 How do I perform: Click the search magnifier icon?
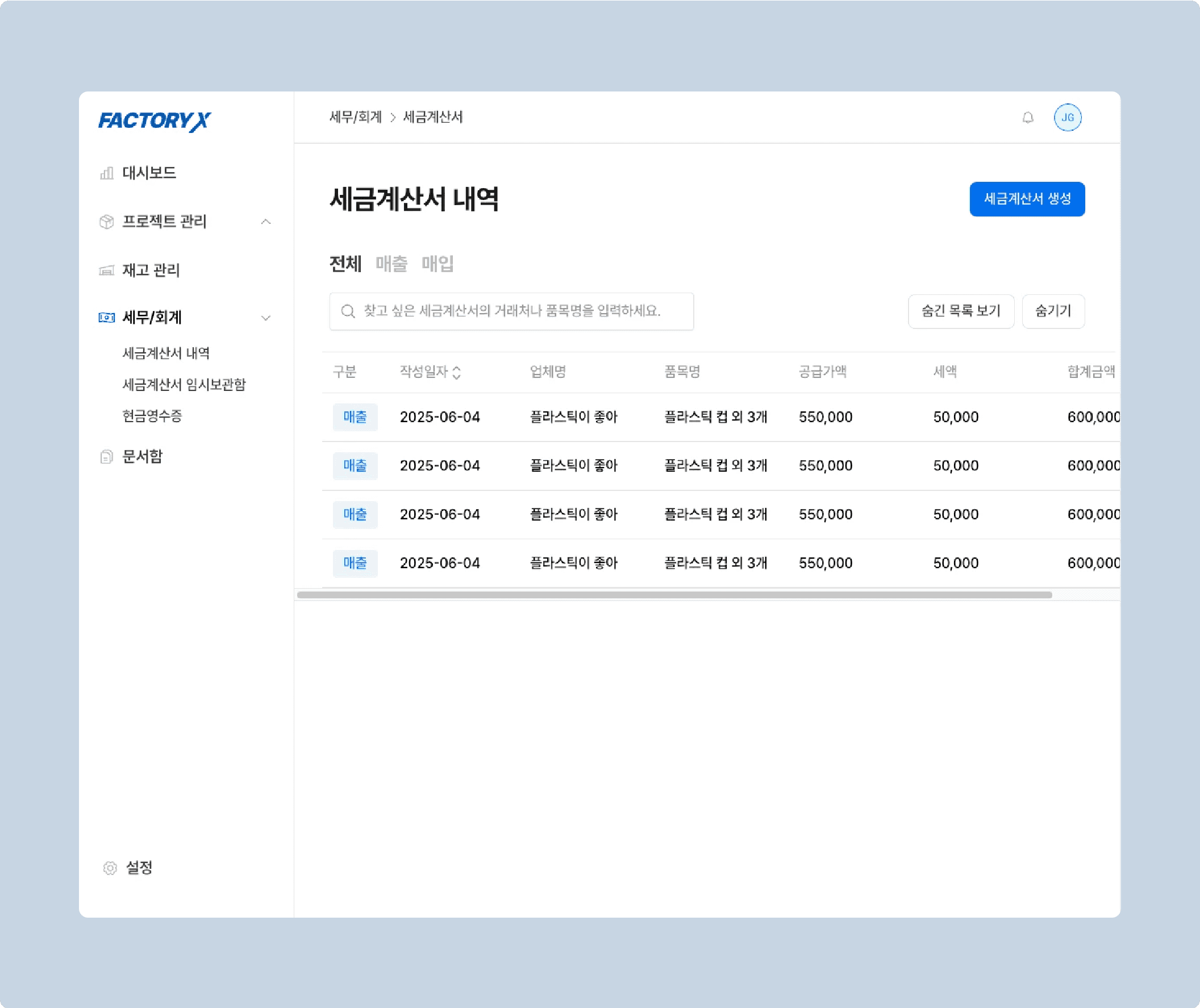[x=347, y=311]
